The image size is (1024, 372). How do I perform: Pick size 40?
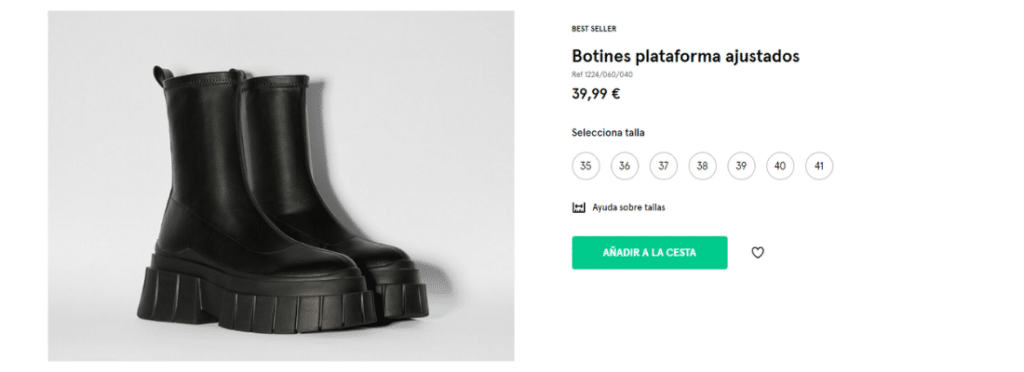click(x=780, y=166)
